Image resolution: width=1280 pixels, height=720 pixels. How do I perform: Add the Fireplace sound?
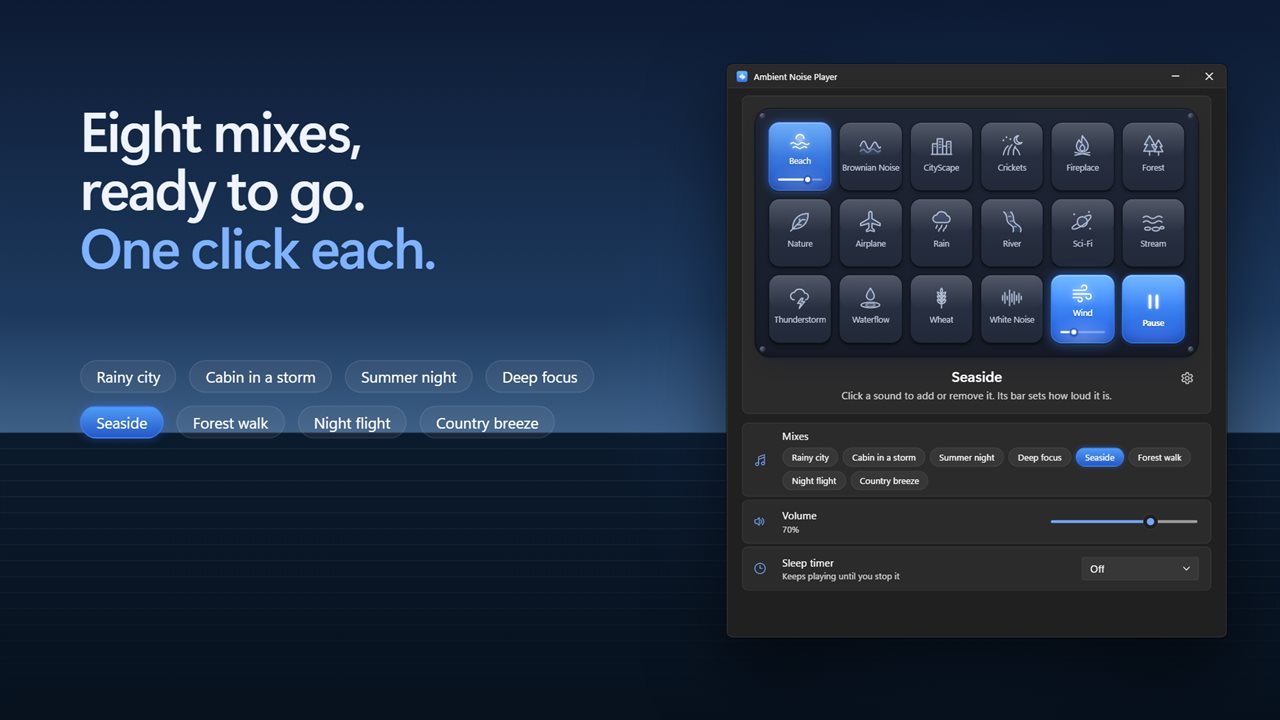1082,156
